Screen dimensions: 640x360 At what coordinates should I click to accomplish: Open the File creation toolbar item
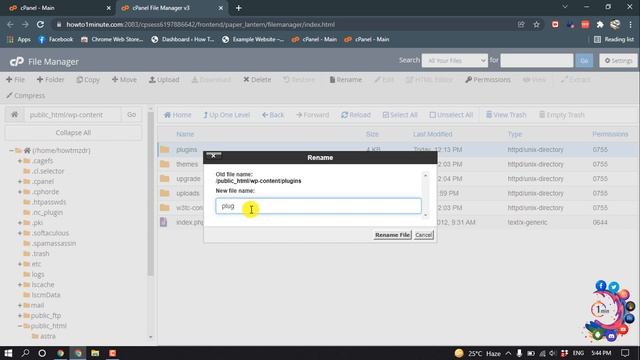[x=16, y=80]
